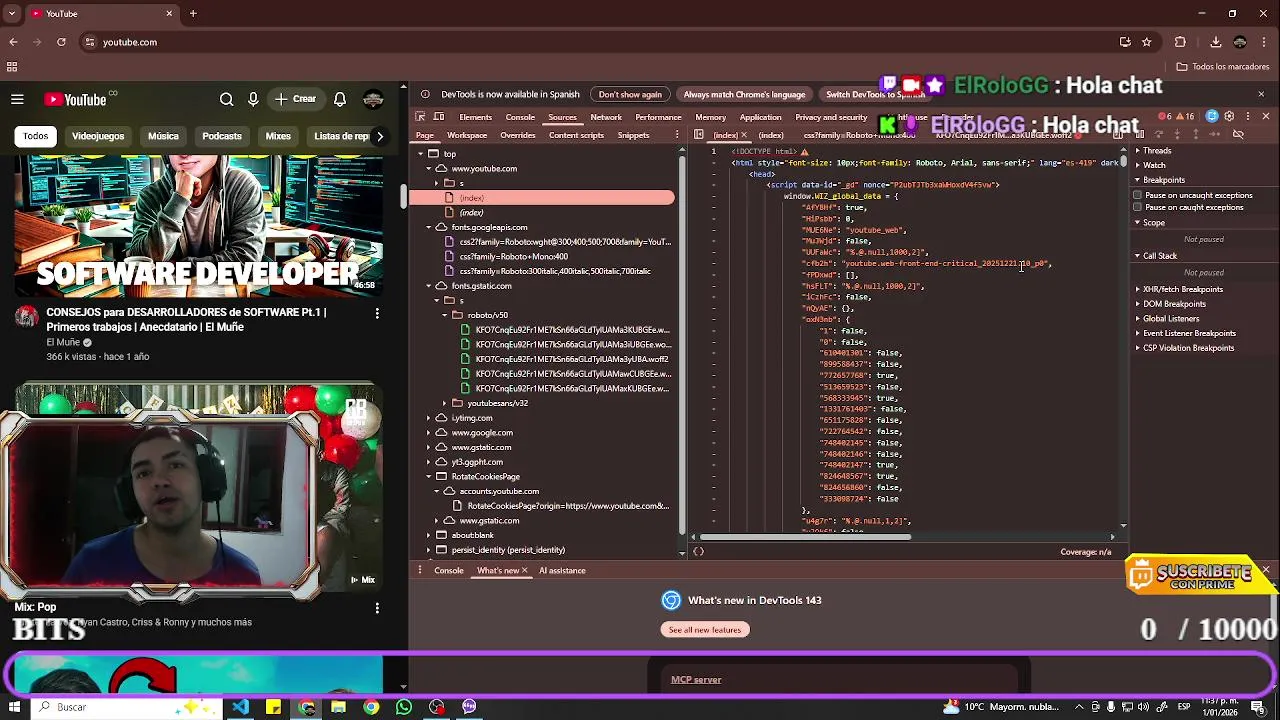
Task: Open YouTube notifications bell
Action: 340,99
